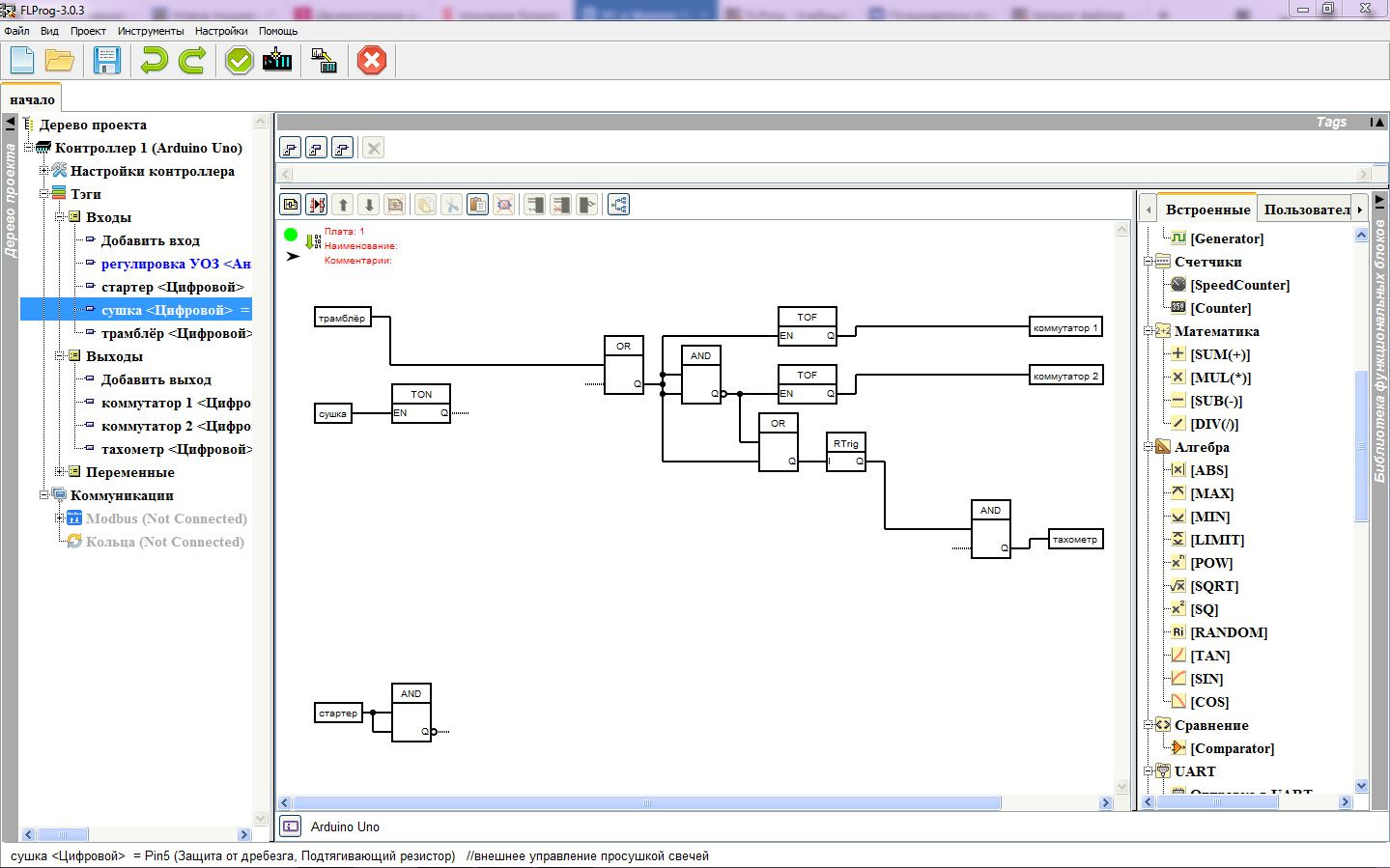Collapse the Математика library group
Image resolution: width=1390 pixels, height=868 pixels.
1149,331
